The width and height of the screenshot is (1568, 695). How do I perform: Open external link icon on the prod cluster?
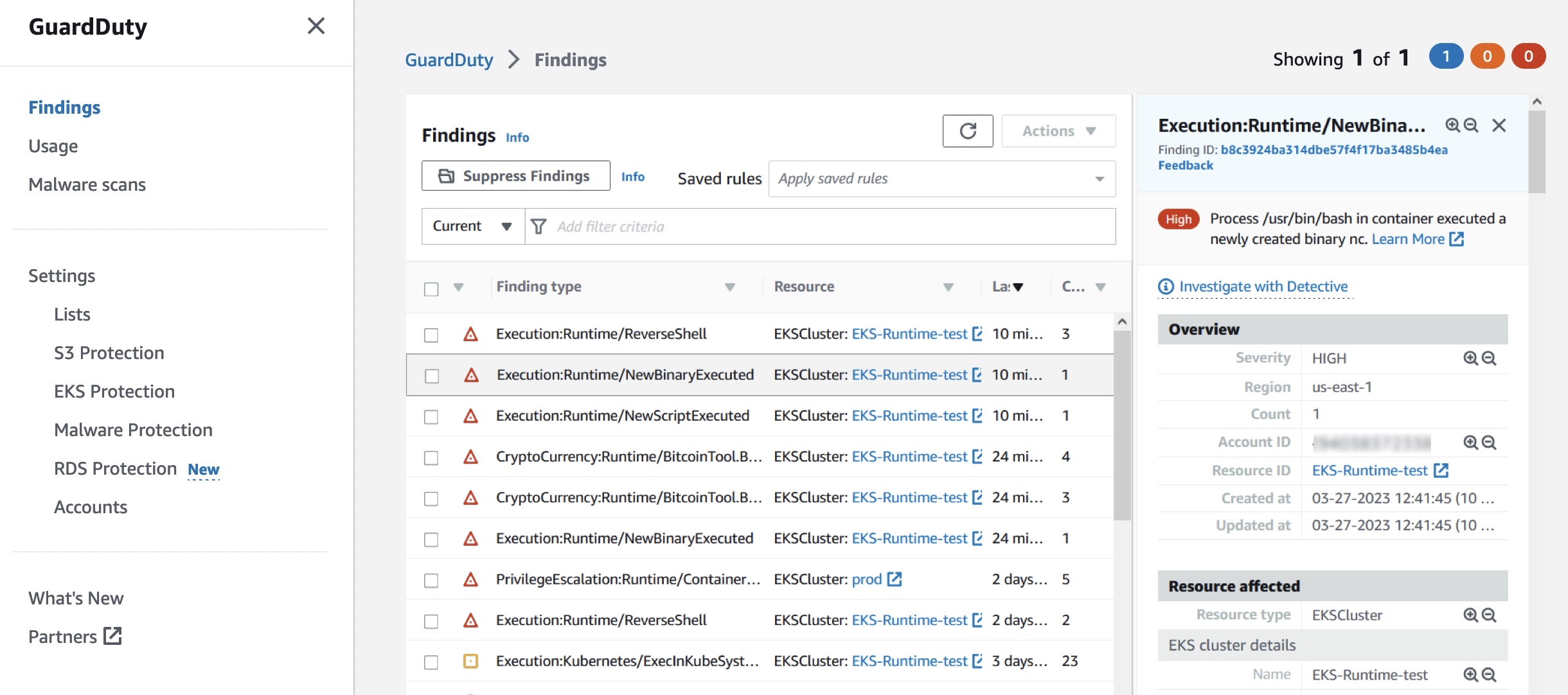pyautogui.click(x=895, y=579)
